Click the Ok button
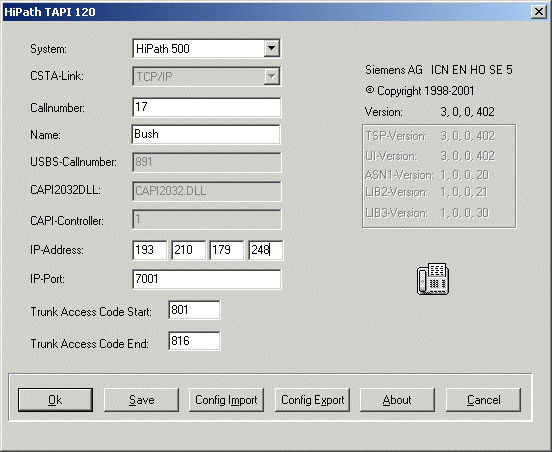This screenshot has height=452, width=552. (55, 400)
